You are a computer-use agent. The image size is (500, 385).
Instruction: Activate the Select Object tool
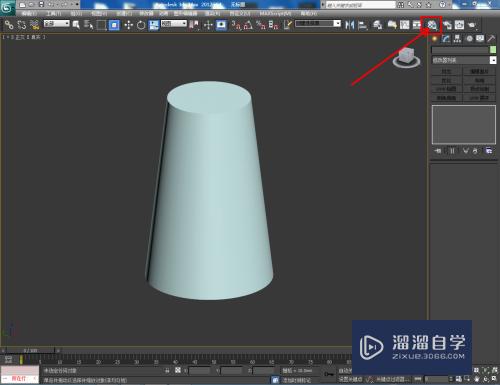[x=76, y=25]
